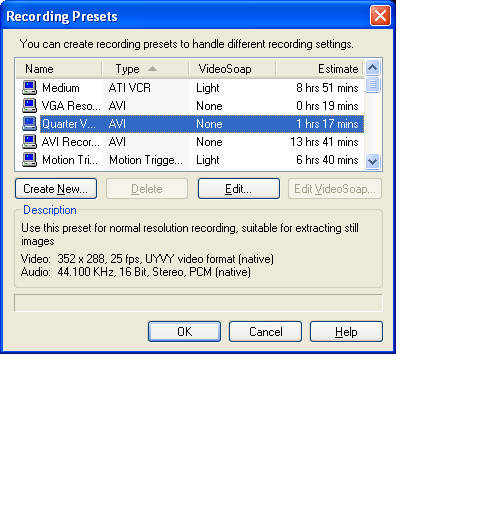Click the 8 hrs 51 mins estimate
492x513 pixels.
(x=327, y=88)
